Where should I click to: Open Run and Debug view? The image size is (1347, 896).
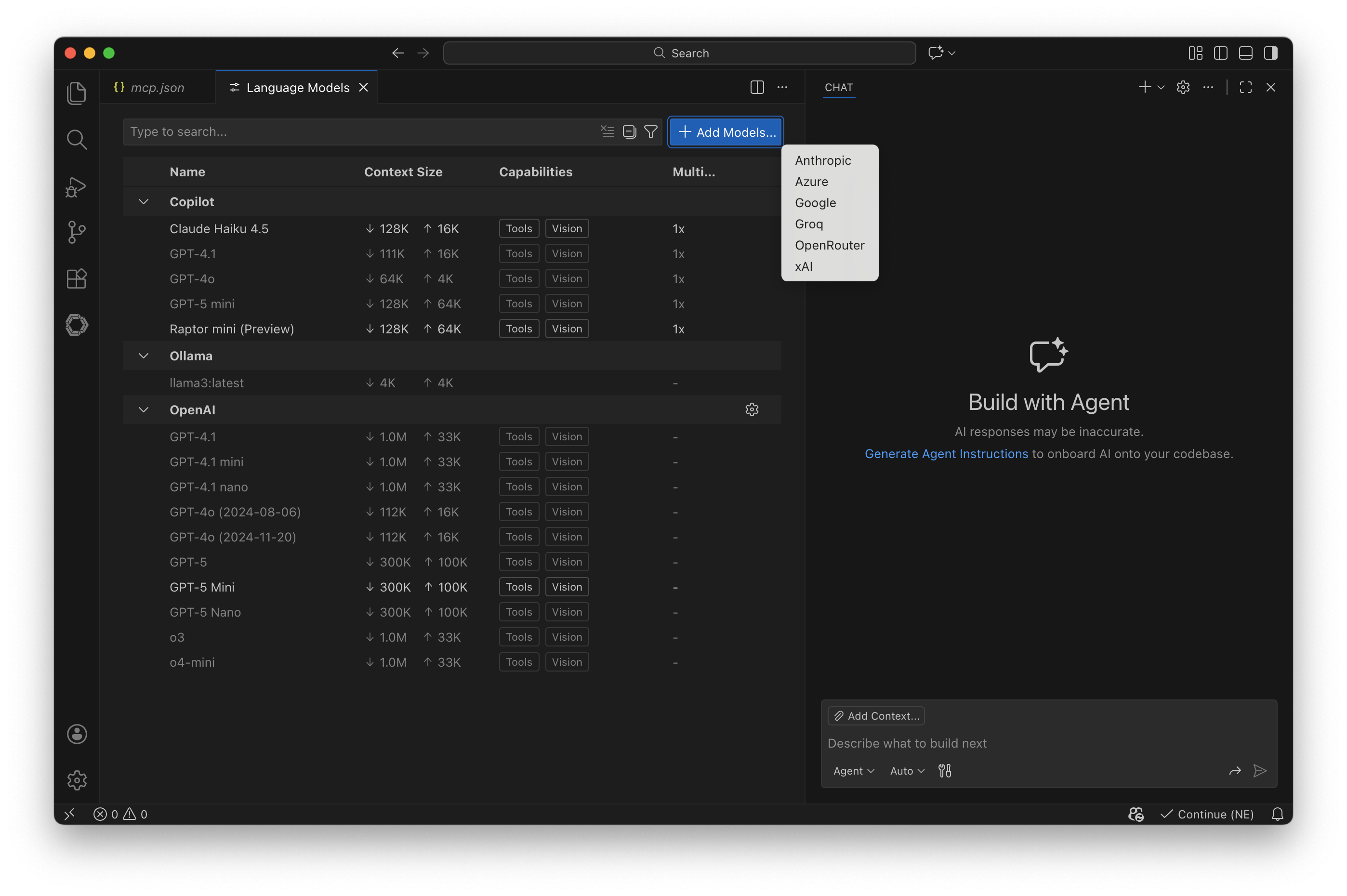click(x=77, y=186)
